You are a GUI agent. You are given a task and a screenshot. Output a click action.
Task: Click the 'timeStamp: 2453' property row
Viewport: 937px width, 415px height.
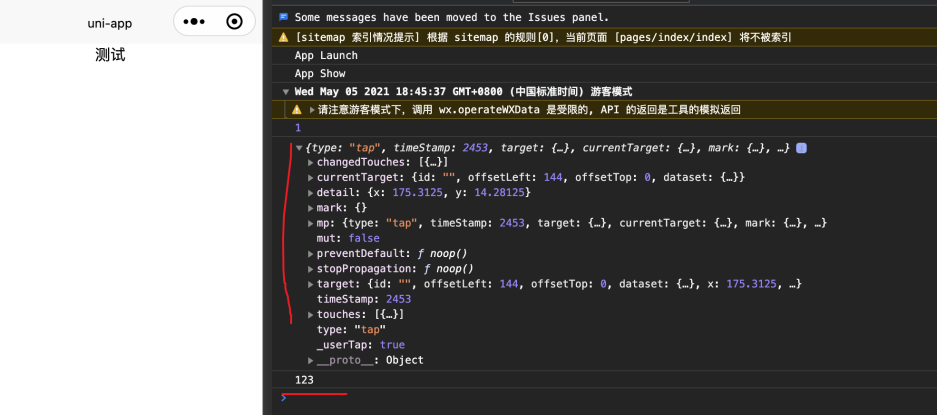tap(364, 299)
